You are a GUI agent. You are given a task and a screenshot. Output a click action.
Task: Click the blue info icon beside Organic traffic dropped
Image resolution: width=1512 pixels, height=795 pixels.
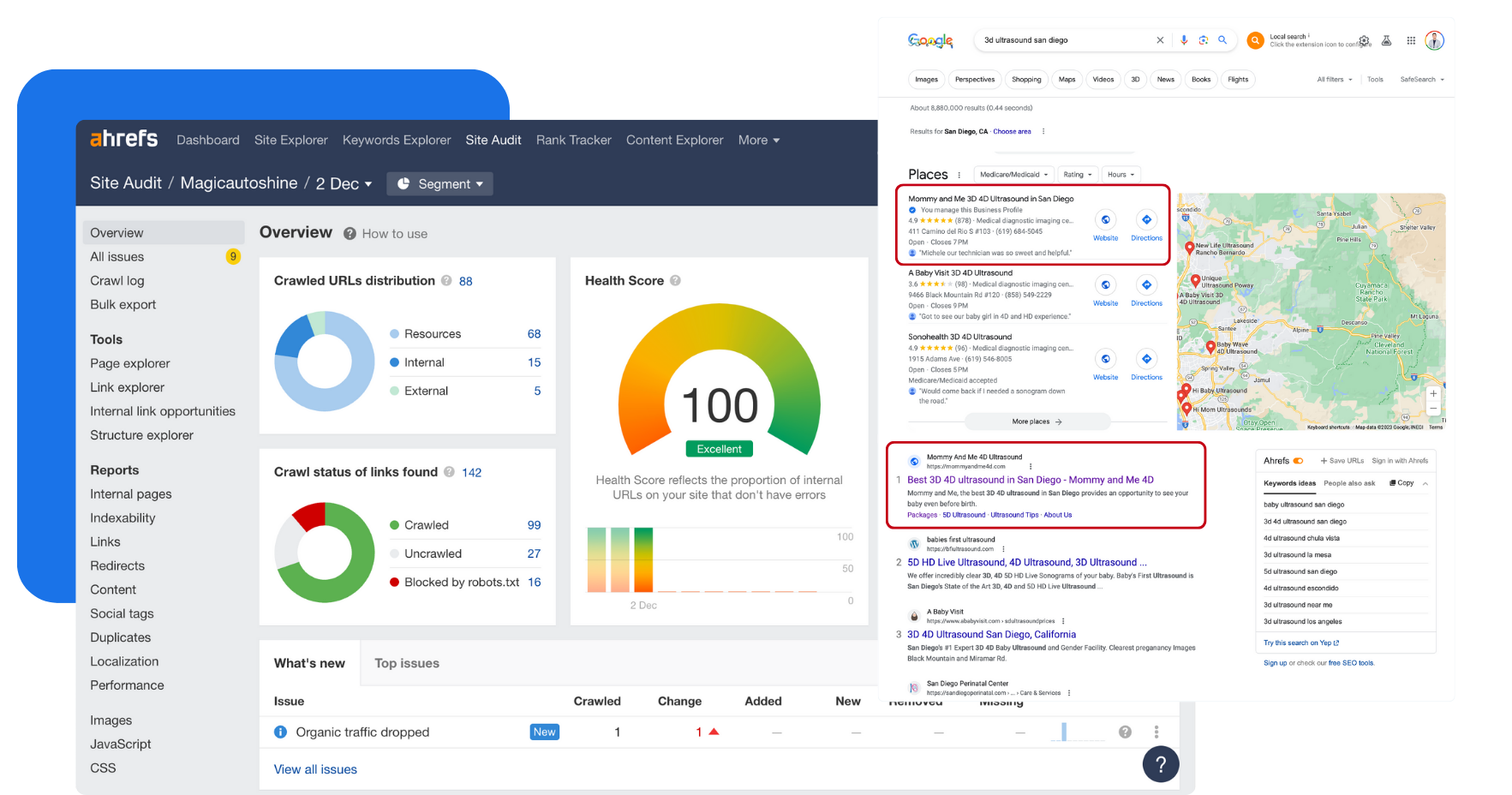(x=280, y=732)
